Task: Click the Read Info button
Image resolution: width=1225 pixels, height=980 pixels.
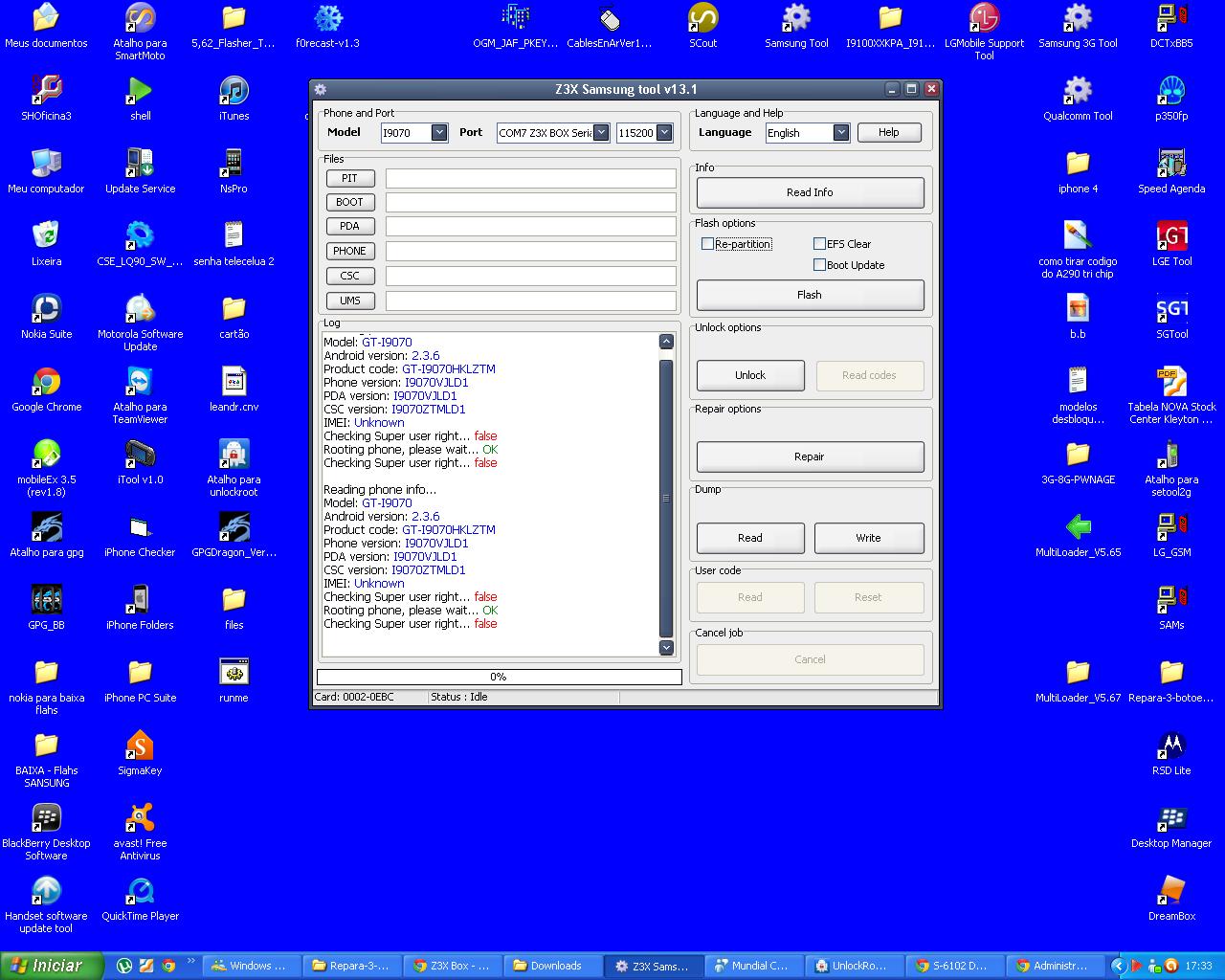Action: click(810, 192)
